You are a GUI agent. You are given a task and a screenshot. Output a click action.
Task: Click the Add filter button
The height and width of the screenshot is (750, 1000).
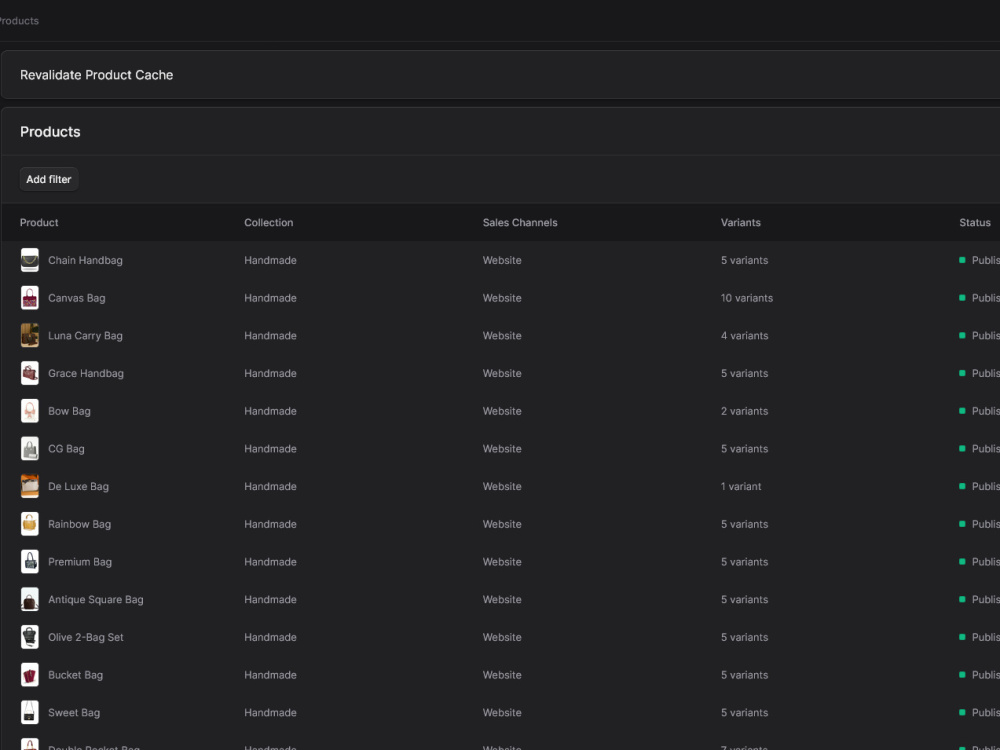click(49, 179)
